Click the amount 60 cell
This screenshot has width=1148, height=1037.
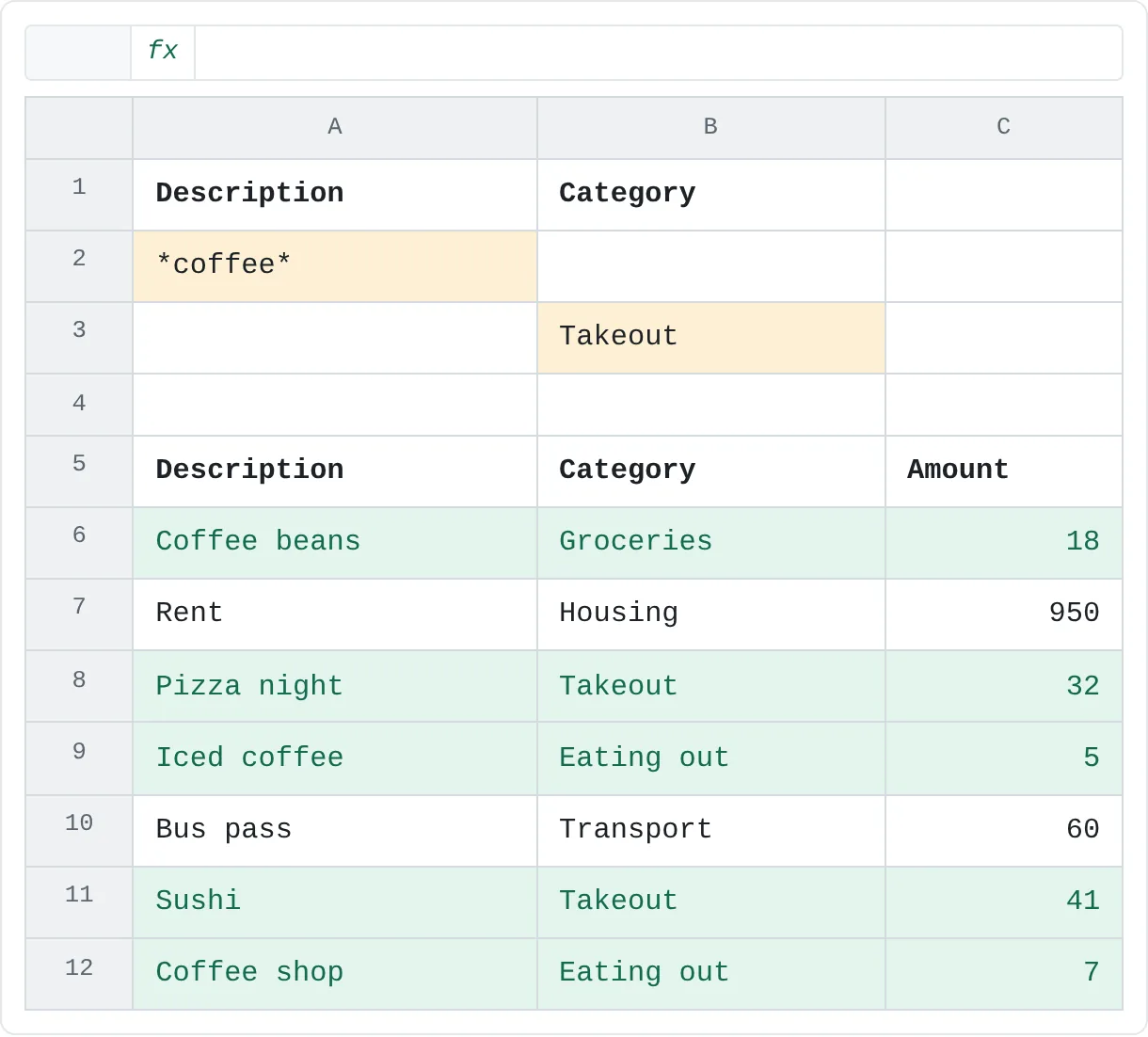(1004, 831)
